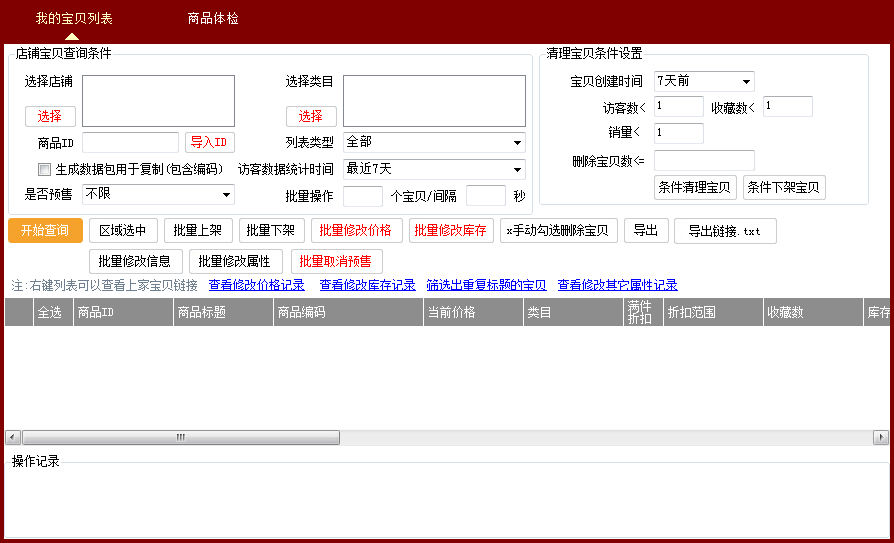
Task: Switch to the 商品体检 tab
Action: point(213,18)
